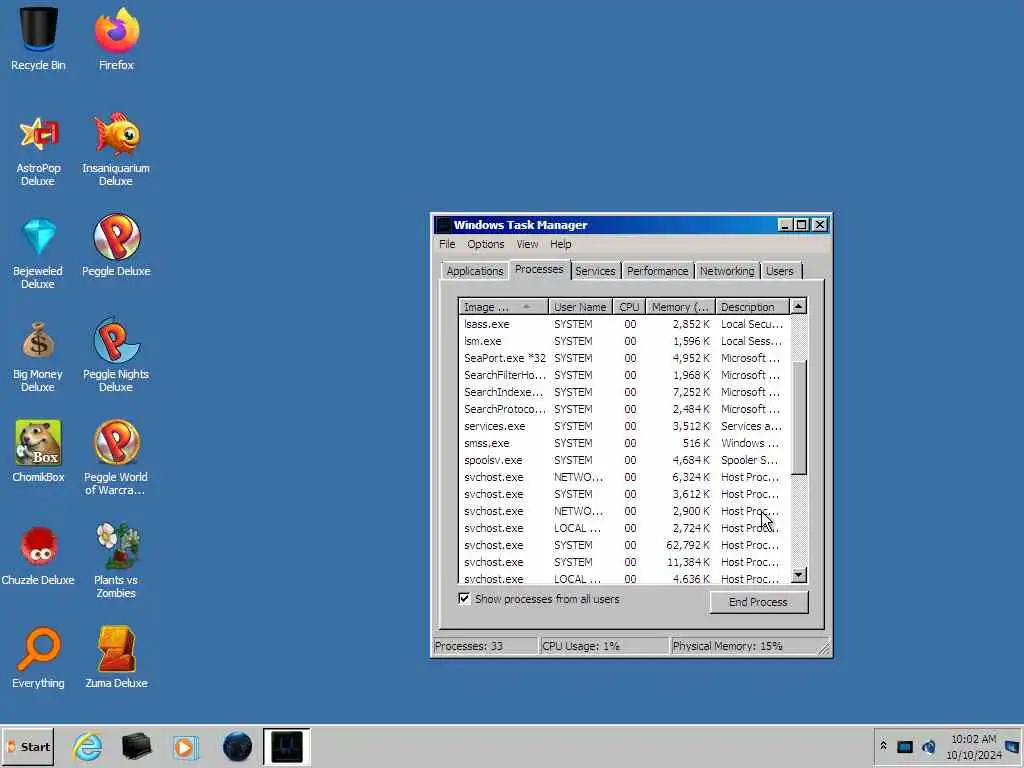The width and height of the screenshot is (1024, 768).
Task: Switch to the Users tab
Action: point(779,271)
